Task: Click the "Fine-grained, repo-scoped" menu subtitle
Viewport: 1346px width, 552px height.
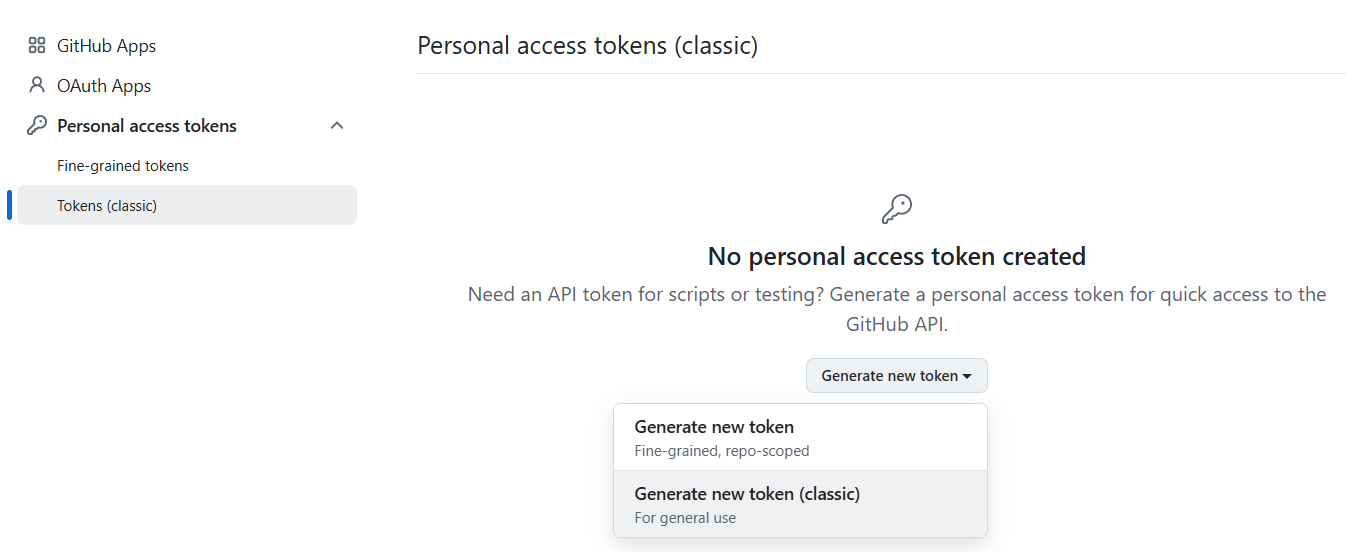Action: (x=721, y=451)
